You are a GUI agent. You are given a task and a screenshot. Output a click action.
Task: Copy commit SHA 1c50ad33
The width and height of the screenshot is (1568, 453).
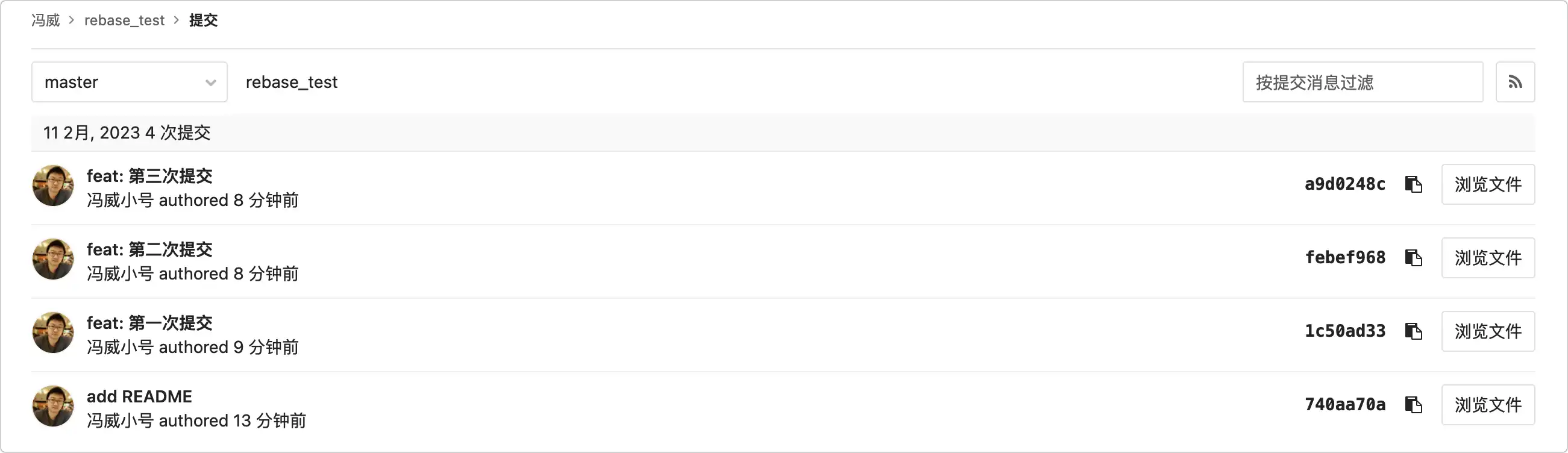(1413, 331)
